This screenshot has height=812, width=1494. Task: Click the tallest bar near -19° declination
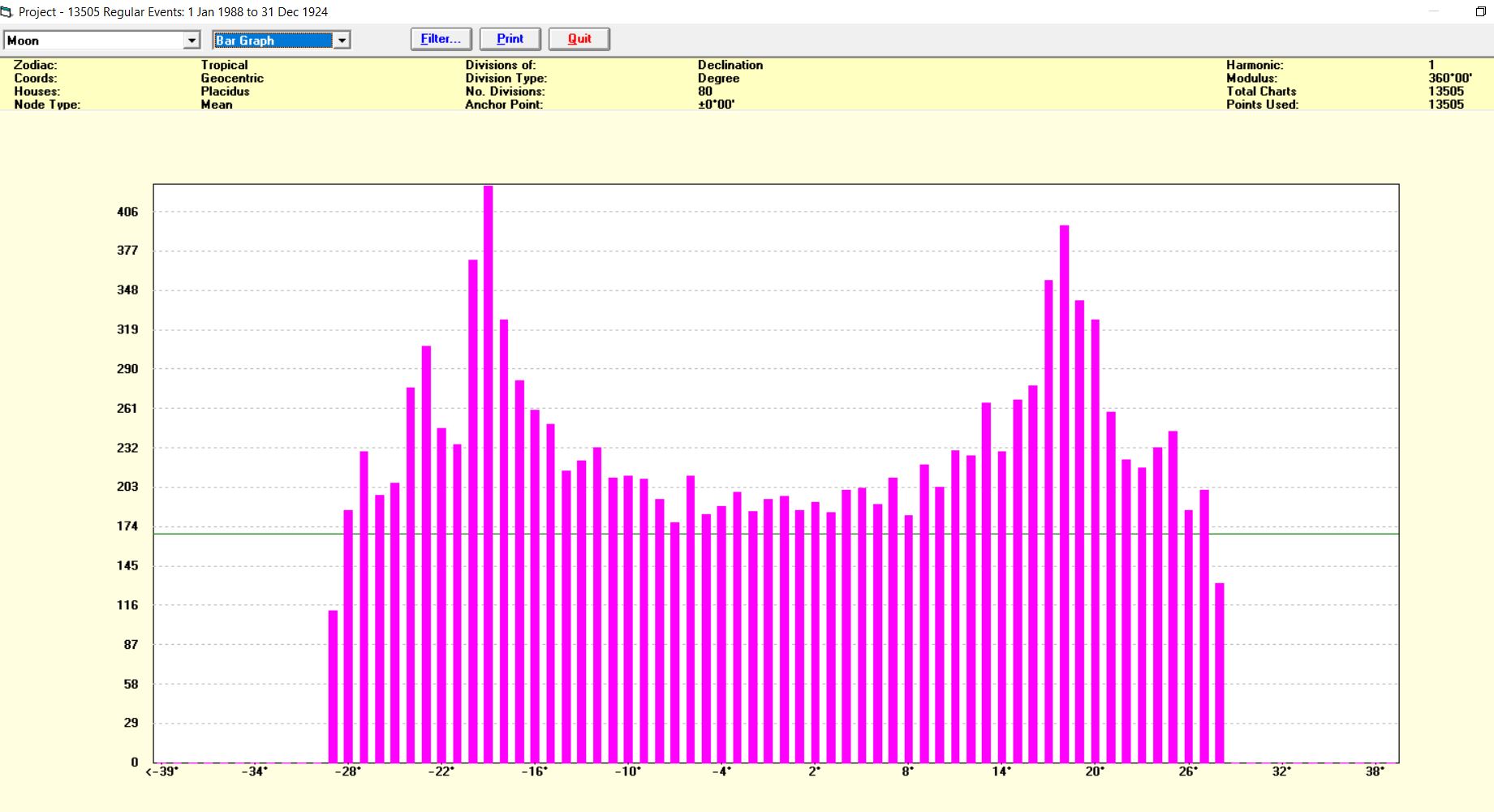coord(489,475)
